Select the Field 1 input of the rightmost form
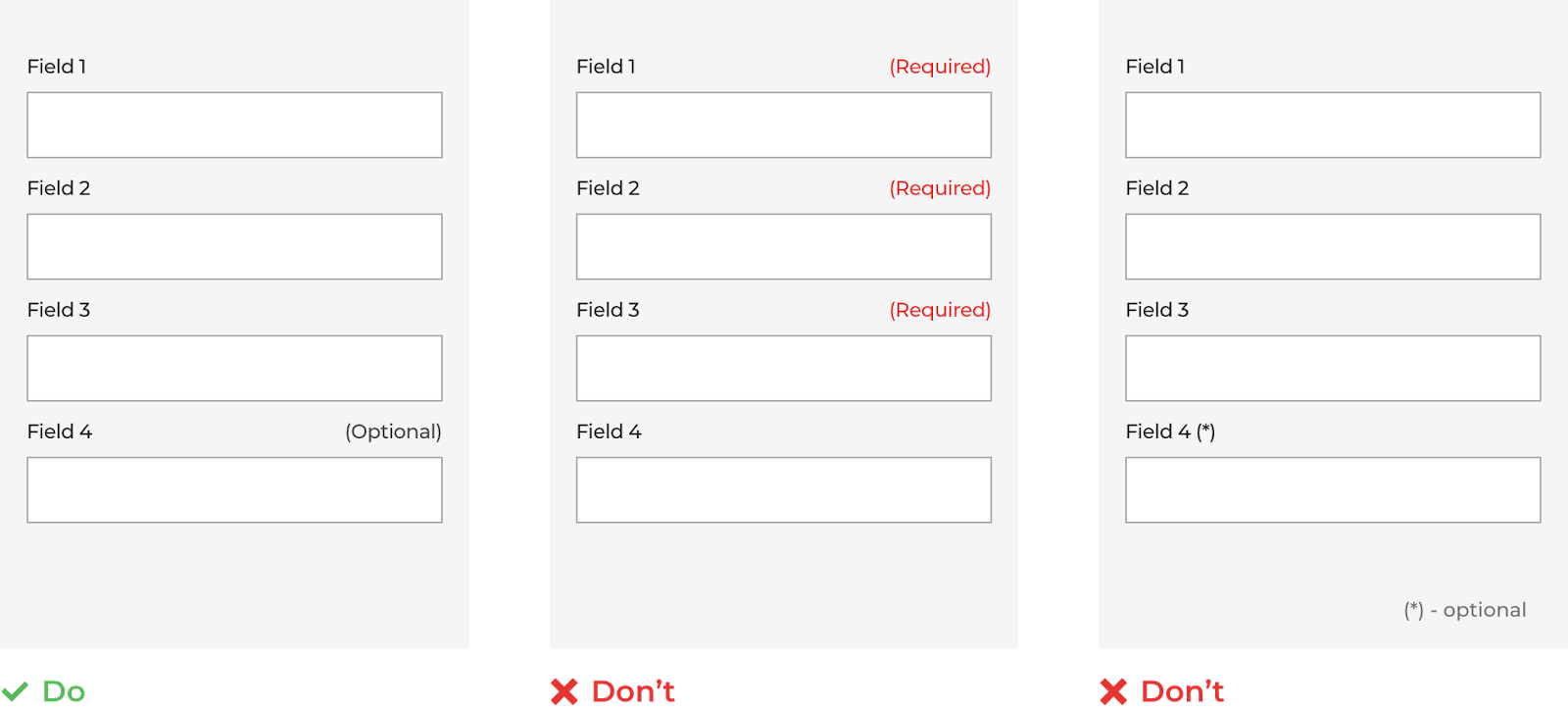This screenshot has width=1568, height=710. click(x=1333, y=125)
